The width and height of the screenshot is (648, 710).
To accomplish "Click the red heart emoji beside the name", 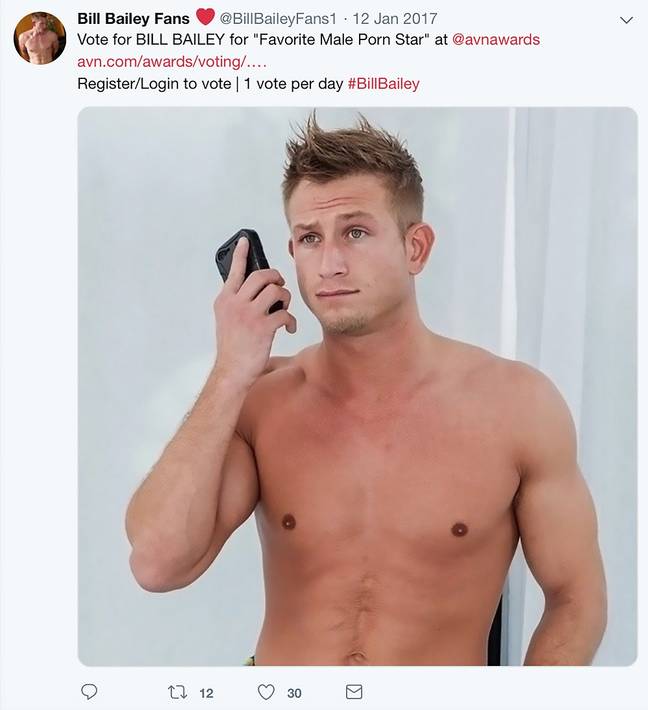I will [x=205, y=17].
